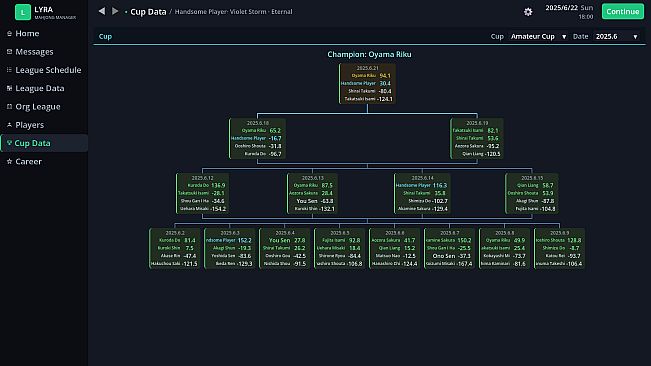Click the Players person icon
The image size is (651, 366).
tap(9, 125)
